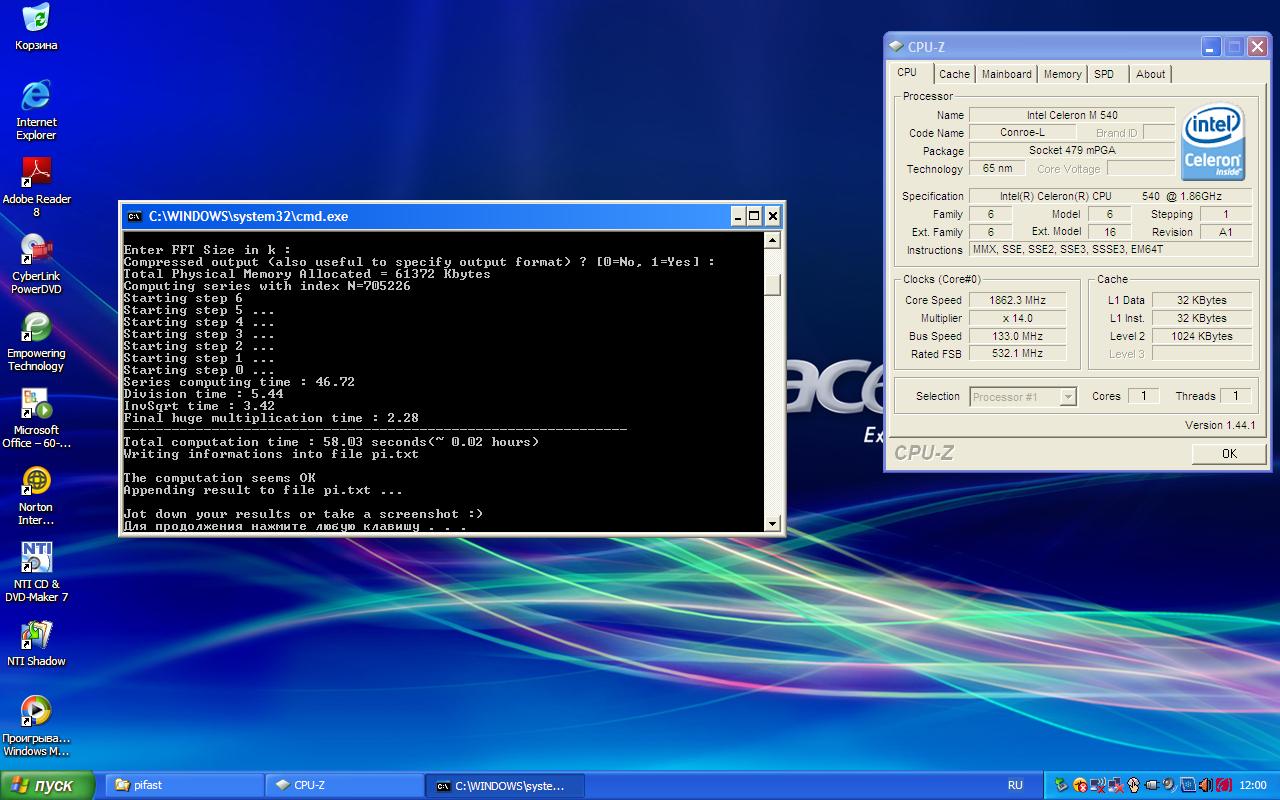The width and height of the screenshot is (1280, 800).
Task: Click the Core Speed value '1862.3 MHz'
Action: click(x=1017, y=300)
